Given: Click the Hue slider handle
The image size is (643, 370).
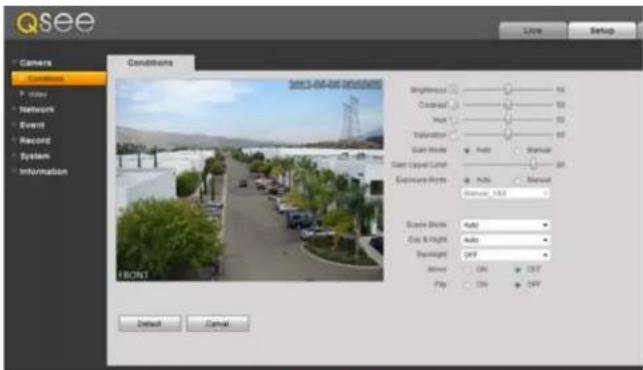Looking at the screenshot, I should point(508,119).
